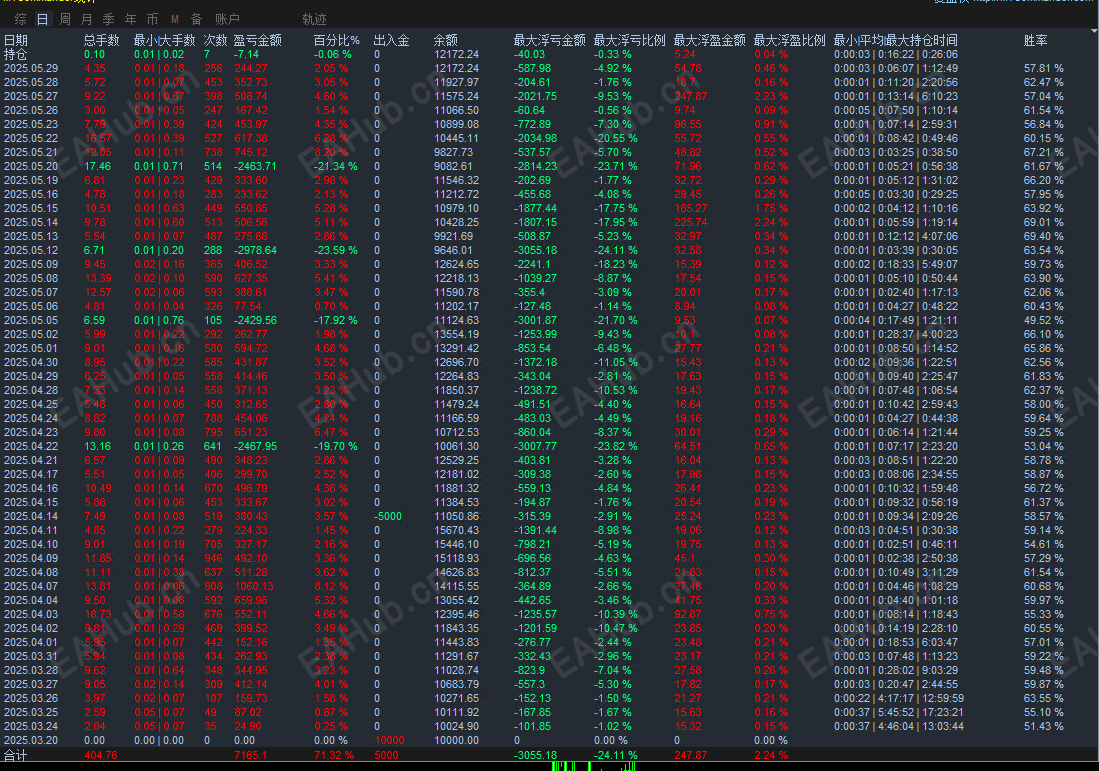Image resolution: width=1099 pixels, height=771 pixels.
Task: Click the 最大浮盈金额 column header
Action: click(709, 41)
